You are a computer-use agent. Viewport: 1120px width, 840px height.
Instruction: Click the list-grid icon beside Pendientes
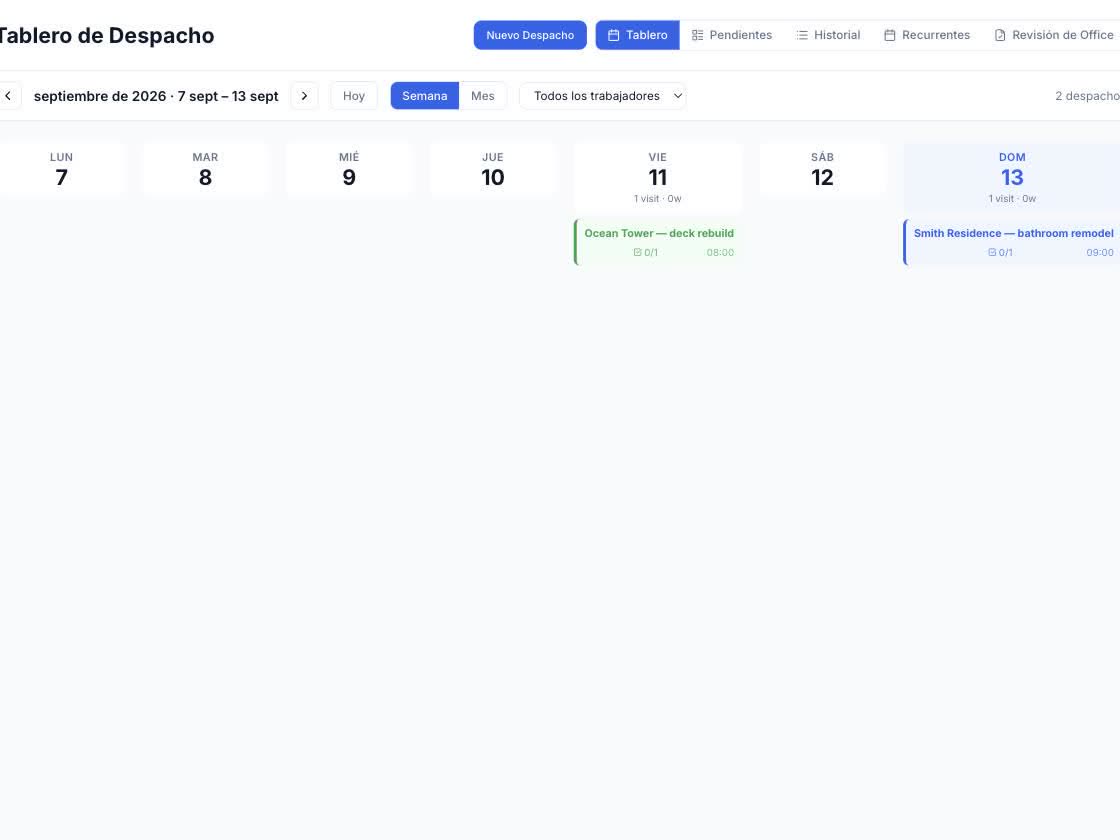697,35
